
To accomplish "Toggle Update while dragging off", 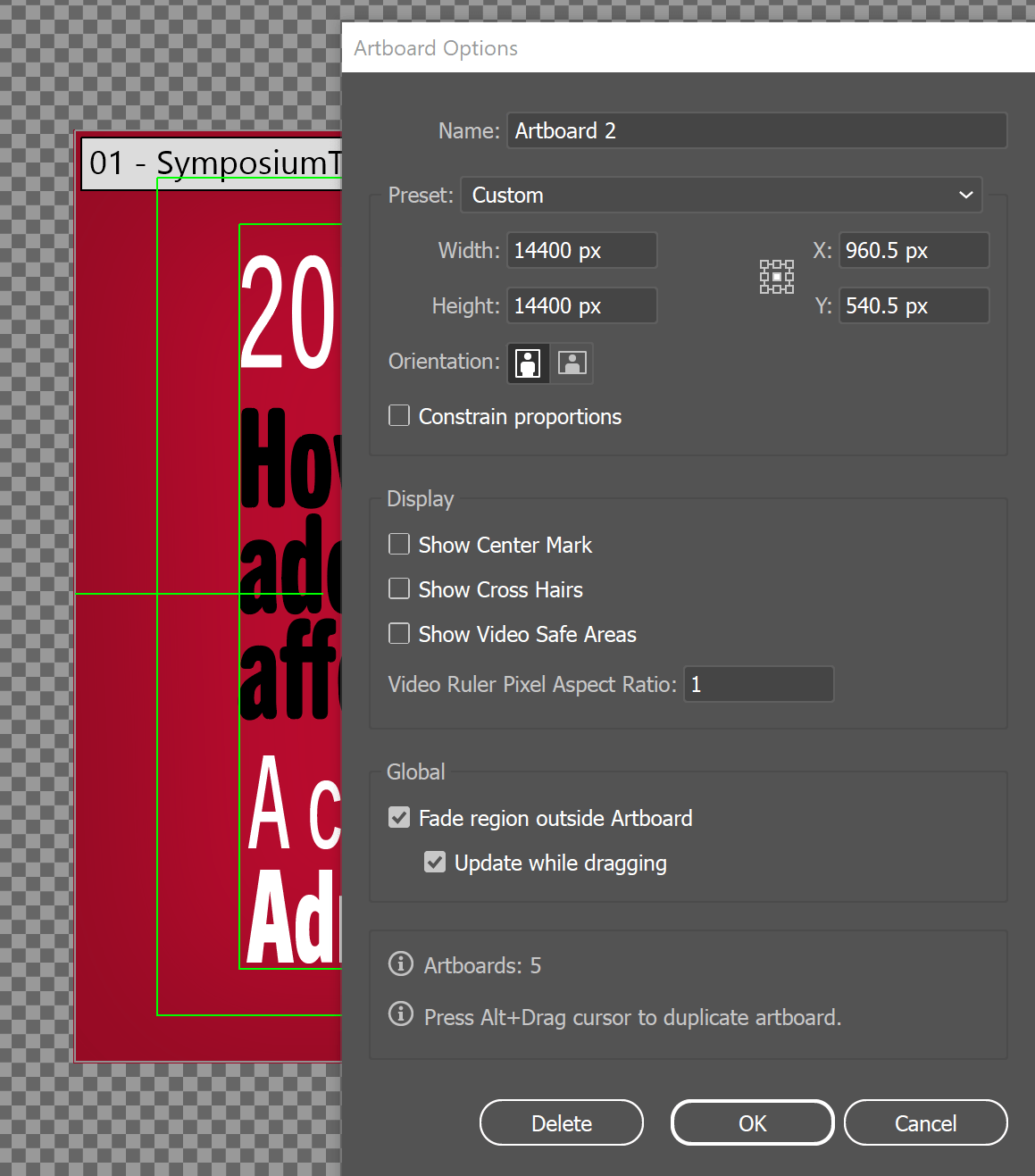I will click(x=434, y=862).
